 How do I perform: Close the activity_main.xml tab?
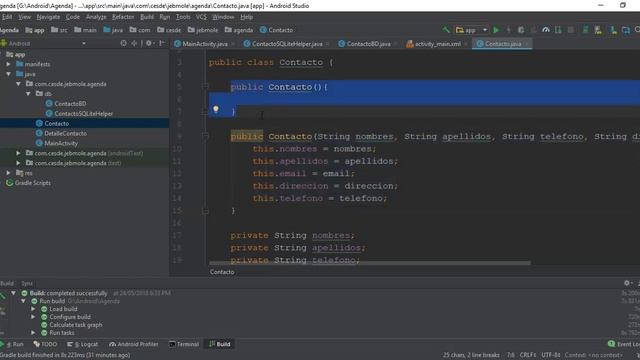point(466,44)
